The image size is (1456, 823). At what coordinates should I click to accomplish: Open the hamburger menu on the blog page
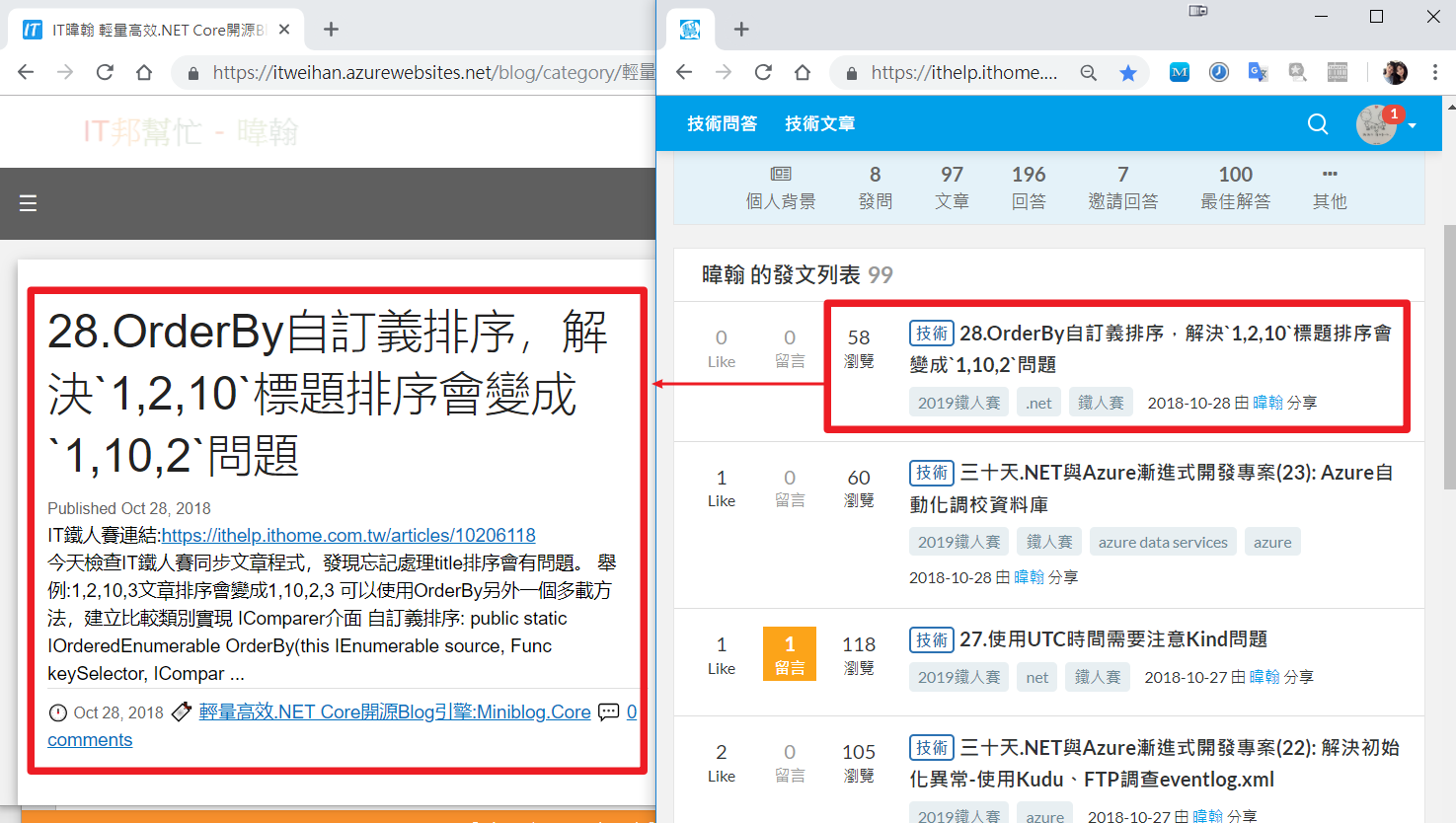[x=28, y=203]
